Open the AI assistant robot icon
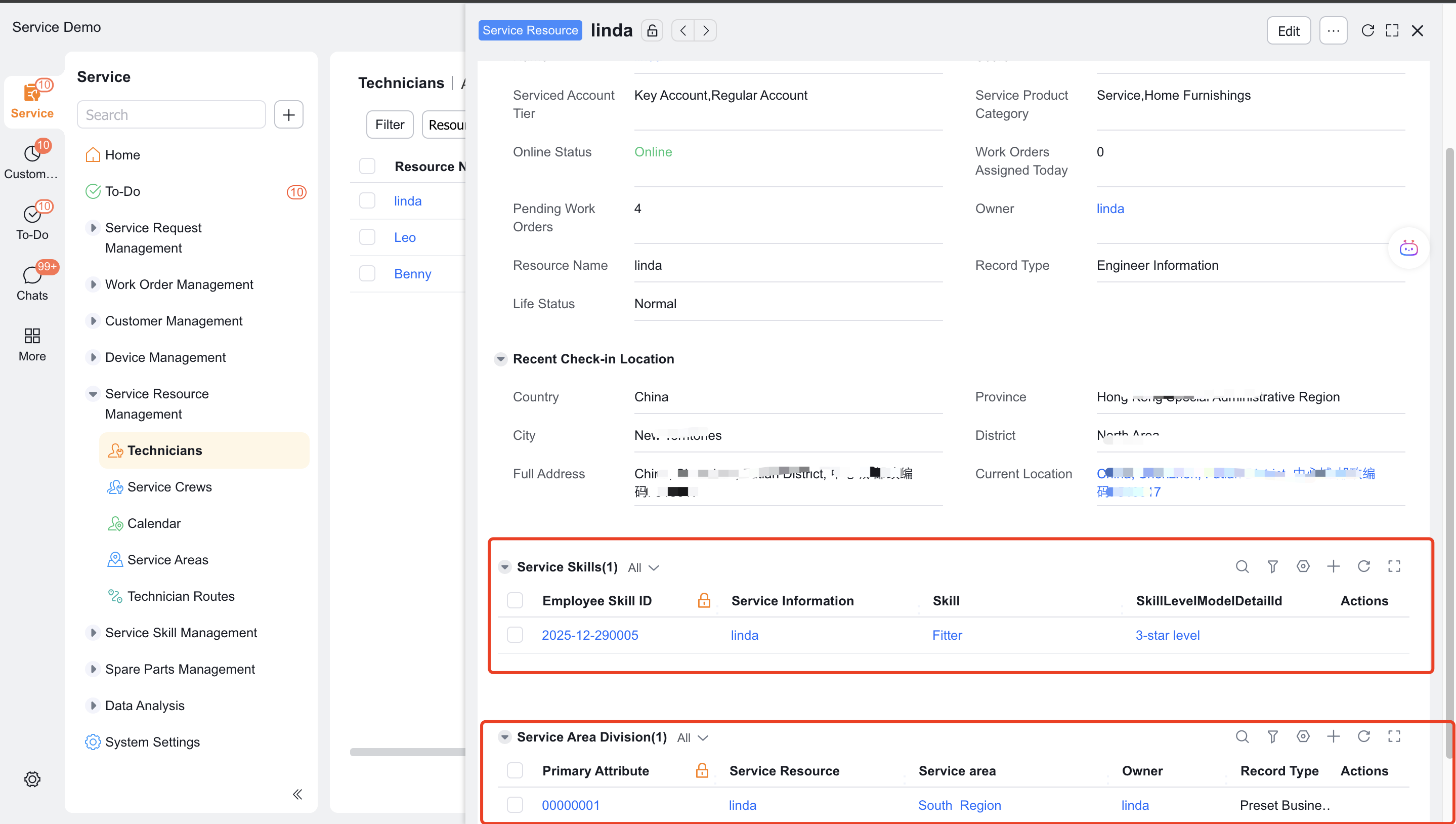The width and height of the screenshot is (1456, 824). tap(1408, 249)
